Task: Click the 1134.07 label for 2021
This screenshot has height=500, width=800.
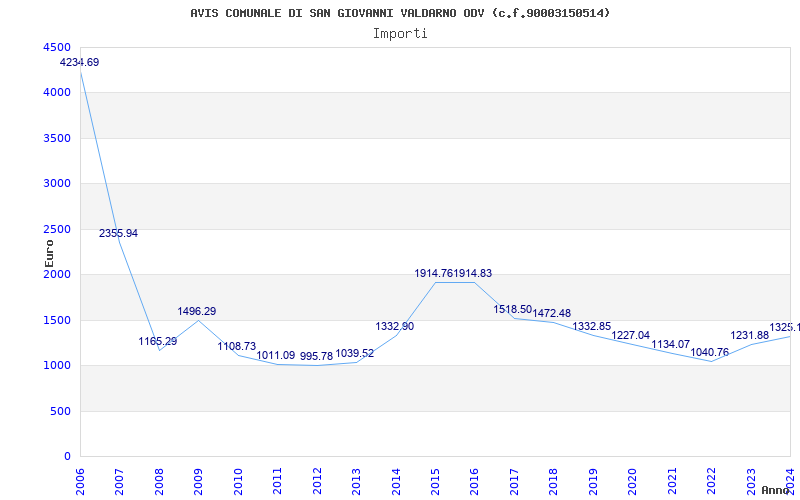Action: tap(671, 345)
